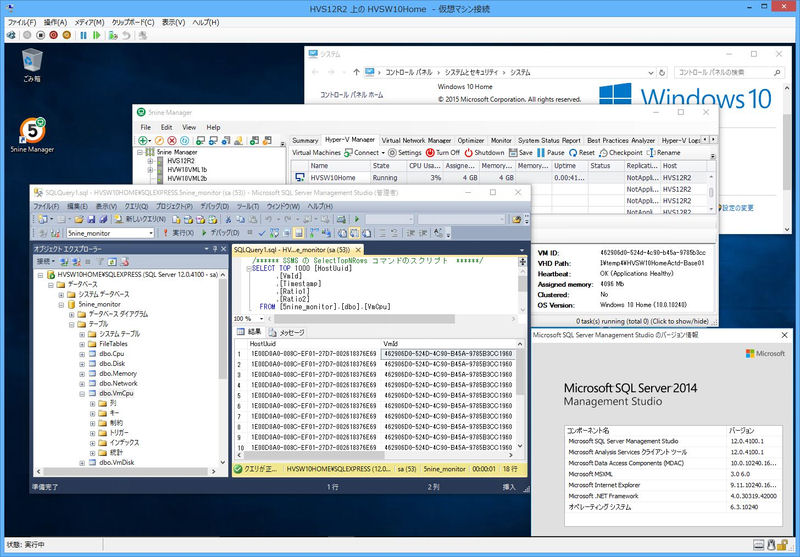The height and width of the screenshot is (557, 800).
Task: Expand the dbo.Cpu table node
Action: click(82, 354)
